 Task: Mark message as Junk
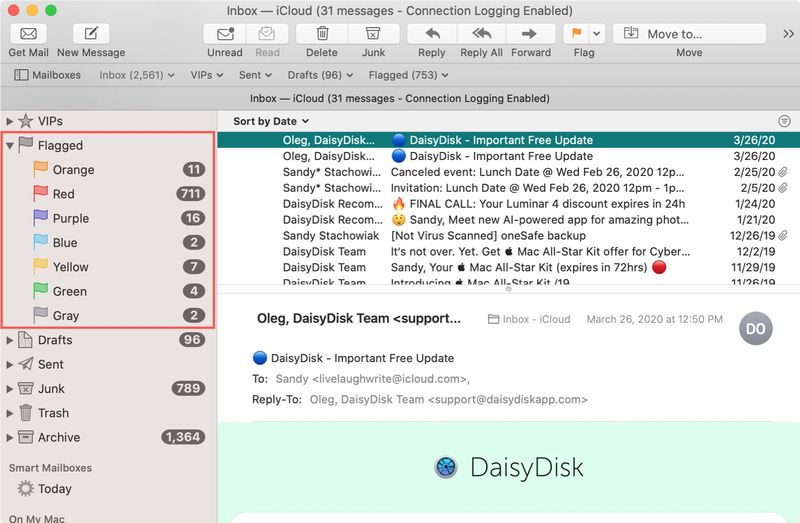click(373, 34)
